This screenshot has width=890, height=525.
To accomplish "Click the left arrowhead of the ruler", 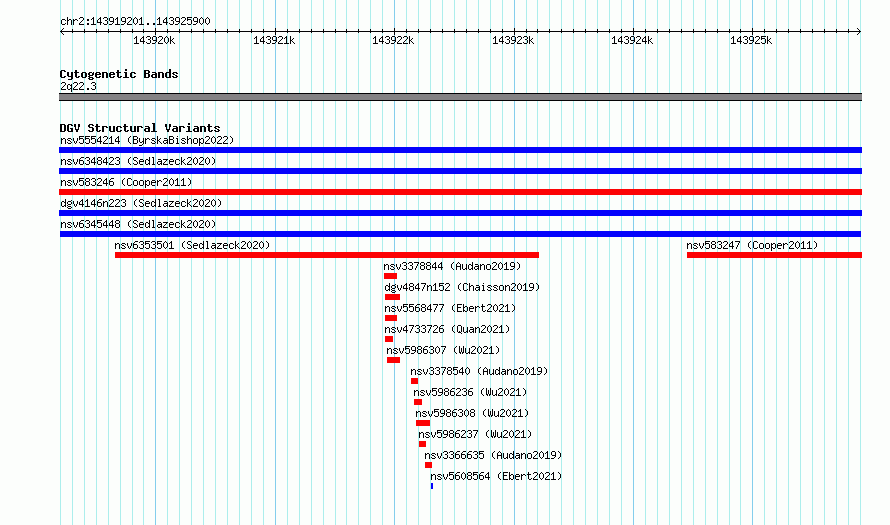I will coord(62,32).
